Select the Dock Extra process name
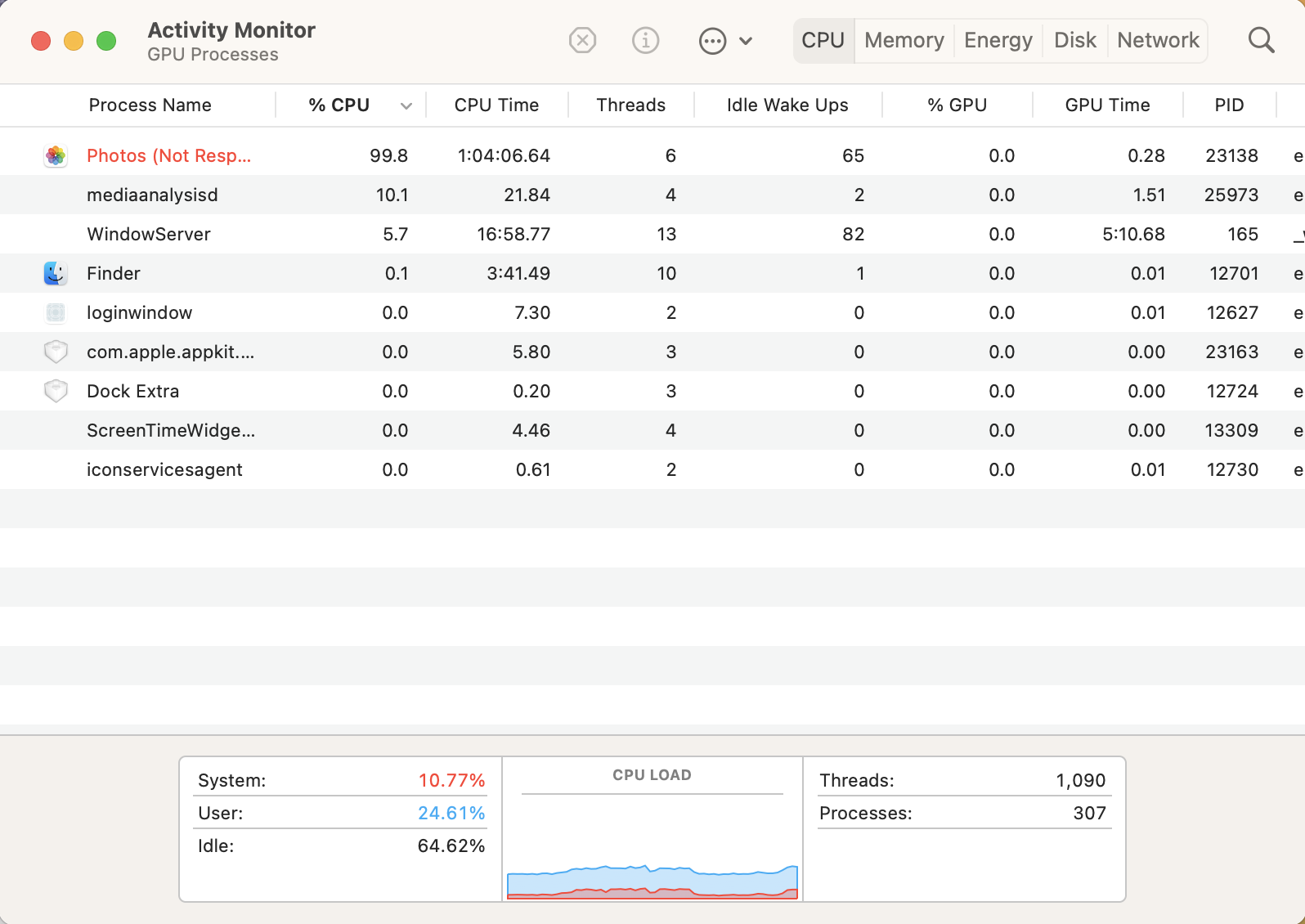The width and height of the screenshot is (1305, 924). point(132,391)
